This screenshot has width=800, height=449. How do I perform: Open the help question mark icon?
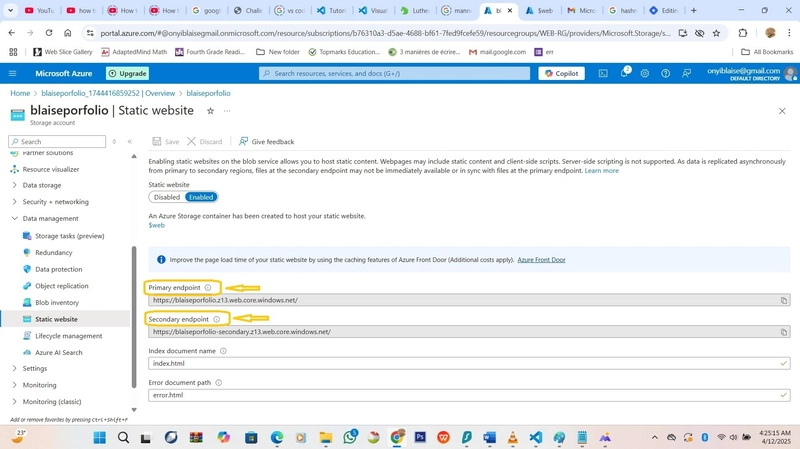click(x=665, y=73)
